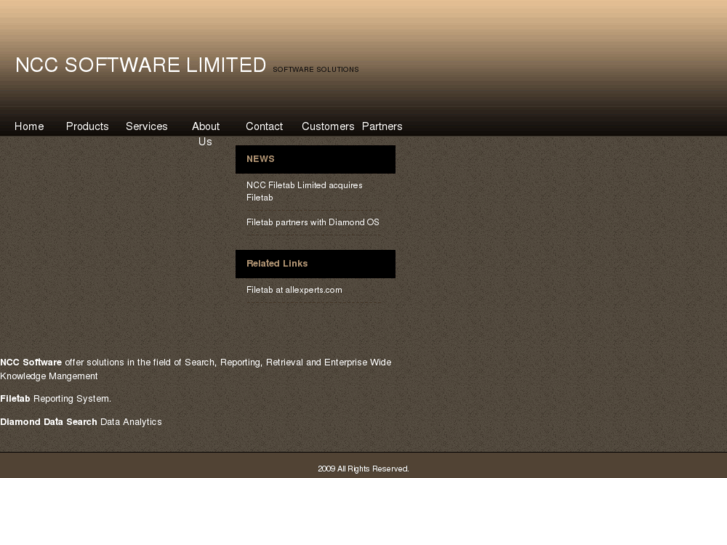Click the 'Data Analytics' text

click(x=131, y=422)
